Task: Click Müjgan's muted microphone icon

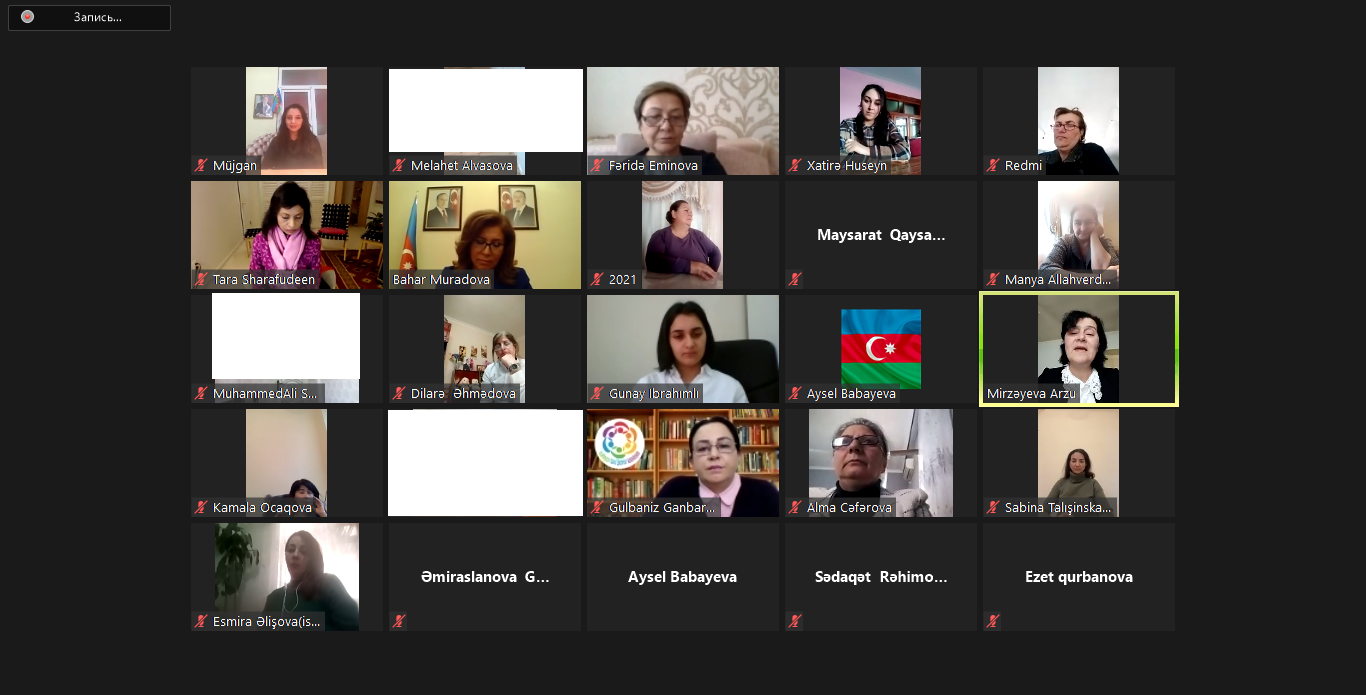Action: coord(201,166)
